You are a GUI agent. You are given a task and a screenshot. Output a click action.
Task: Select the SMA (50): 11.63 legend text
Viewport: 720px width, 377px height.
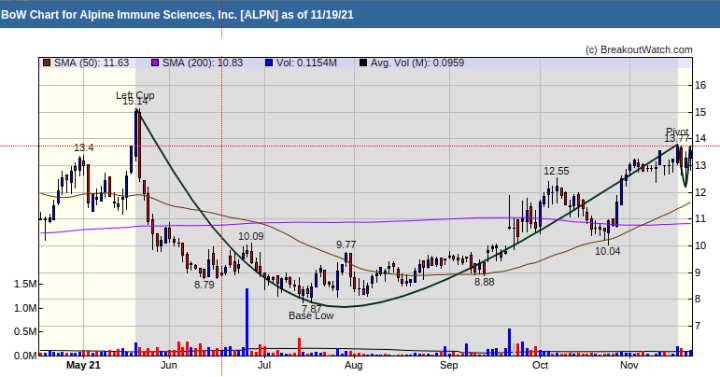tap(91, 63)
